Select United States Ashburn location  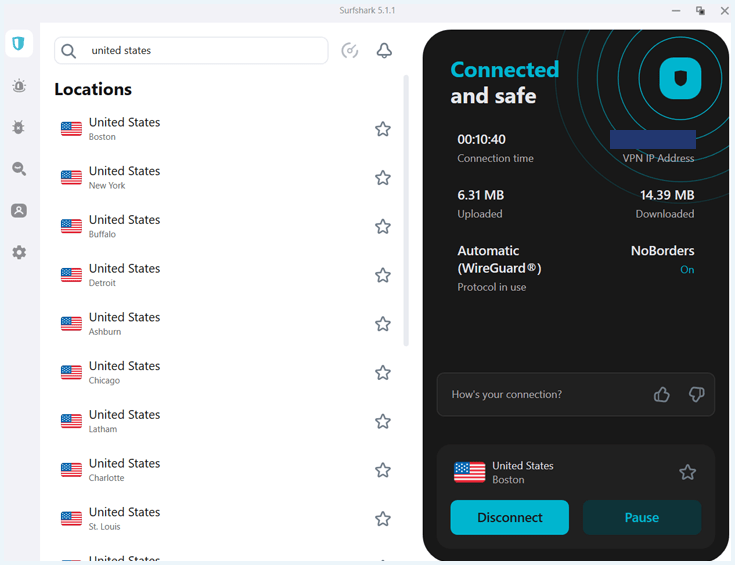click(x=225, y=324)
